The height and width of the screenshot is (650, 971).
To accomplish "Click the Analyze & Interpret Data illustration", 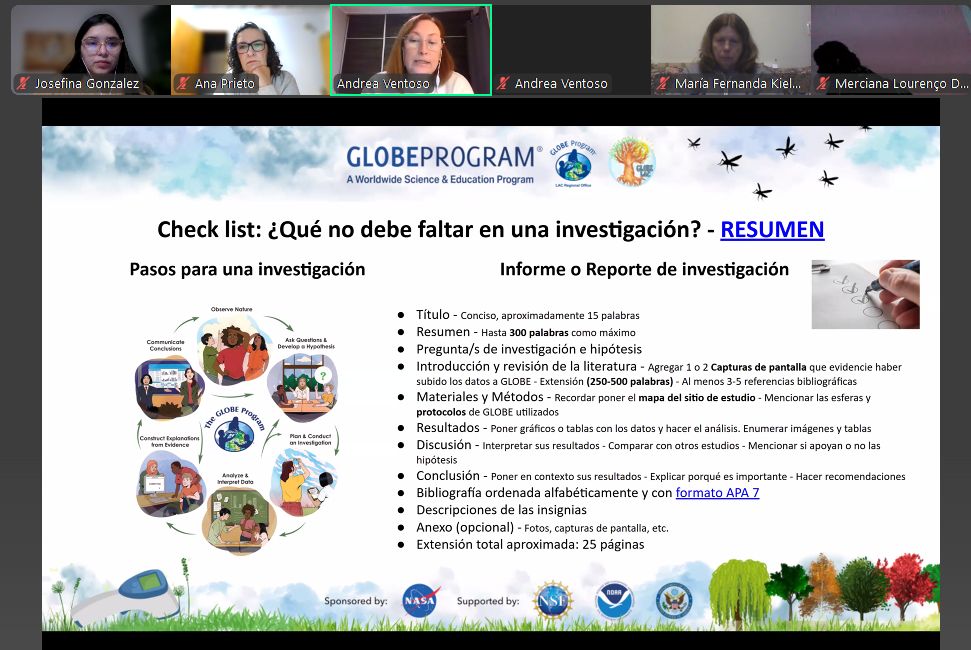I will pos(239,520).
